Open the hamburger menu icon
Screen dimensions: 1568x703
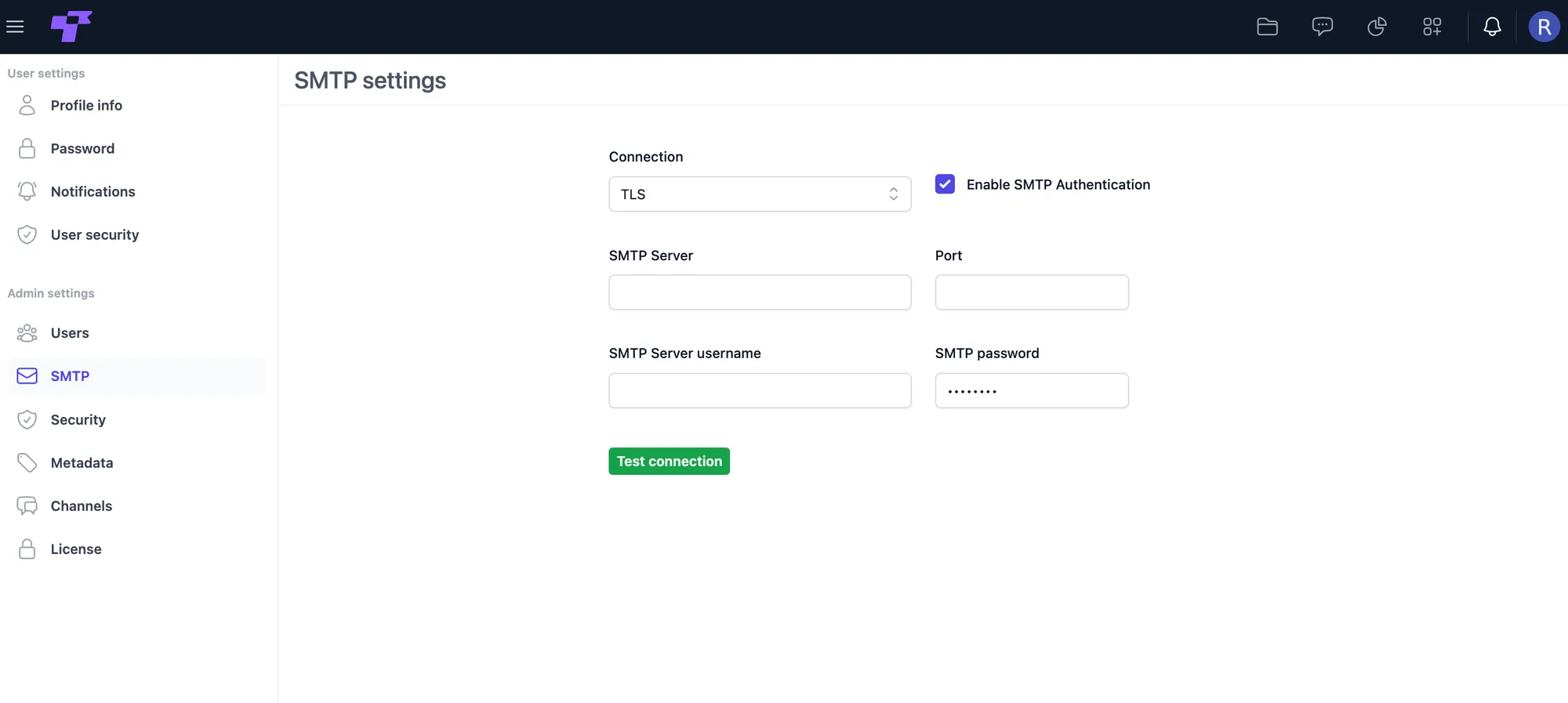pyautogui.click(x=15, y=27)
